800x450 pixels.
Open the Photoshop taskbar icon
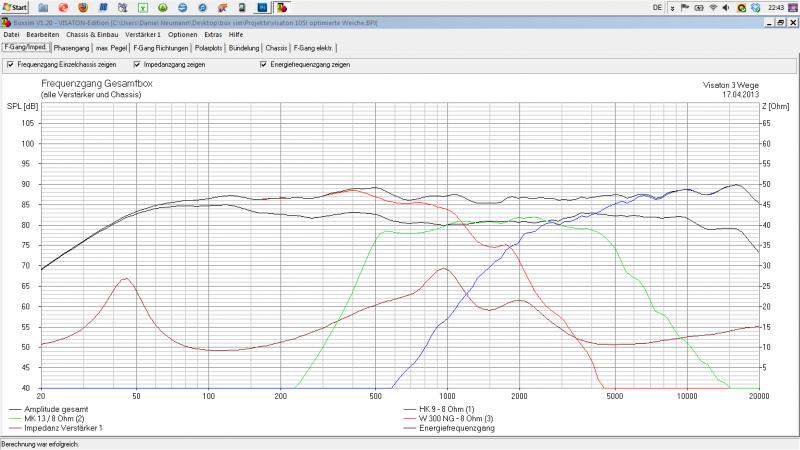[263, 7]
